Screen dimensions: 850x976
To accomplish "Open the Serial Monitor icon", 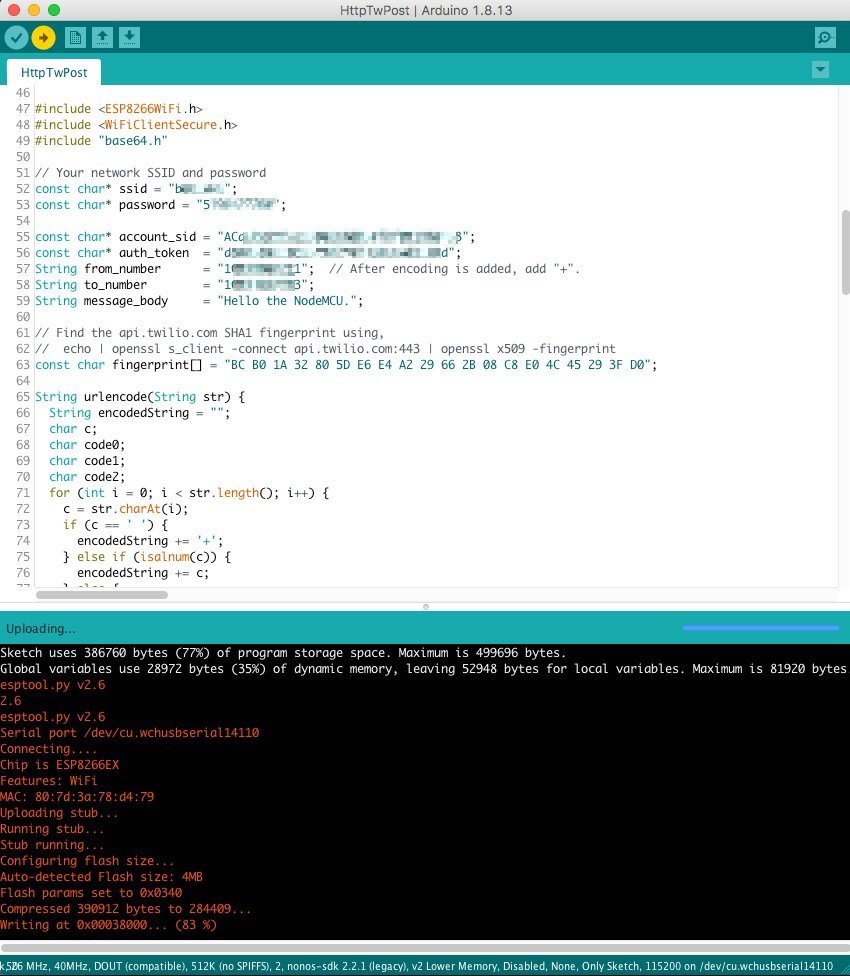I will (825, 37).
